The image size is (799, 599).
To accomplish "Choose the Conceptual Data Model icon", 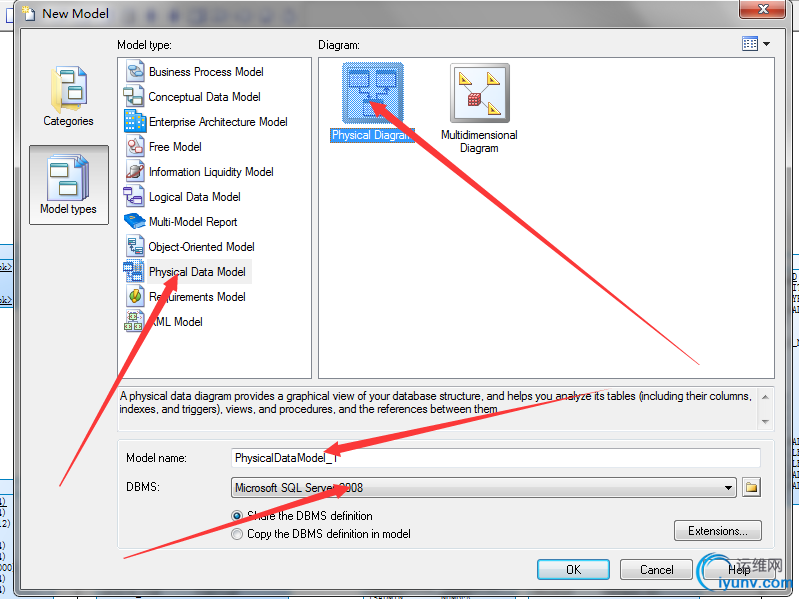I will [134, 96].
